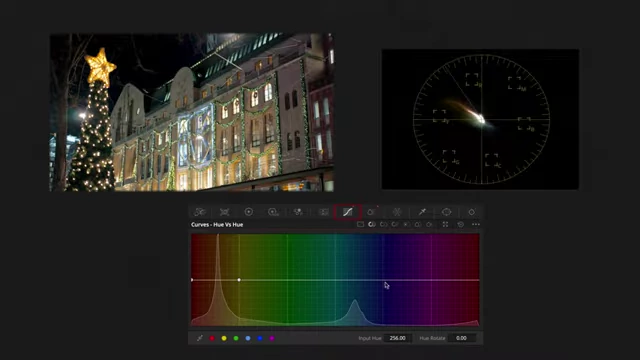Screen dimensions: 640x360
Task: Select the curve control point in yellow region
Action: (x=239, y=280)
